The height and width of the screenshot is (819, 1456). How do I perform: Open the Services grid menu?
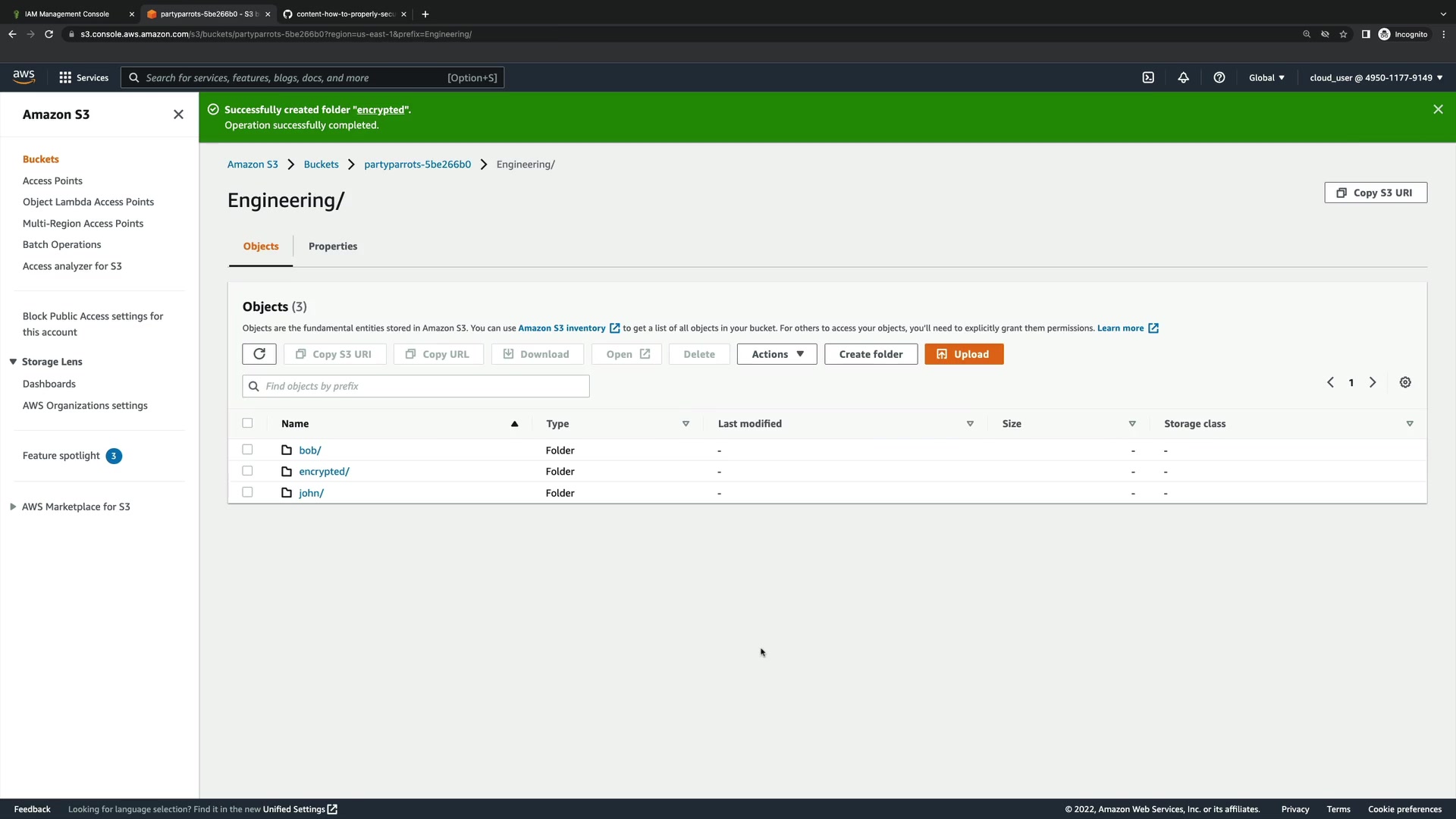coord(65,77)
